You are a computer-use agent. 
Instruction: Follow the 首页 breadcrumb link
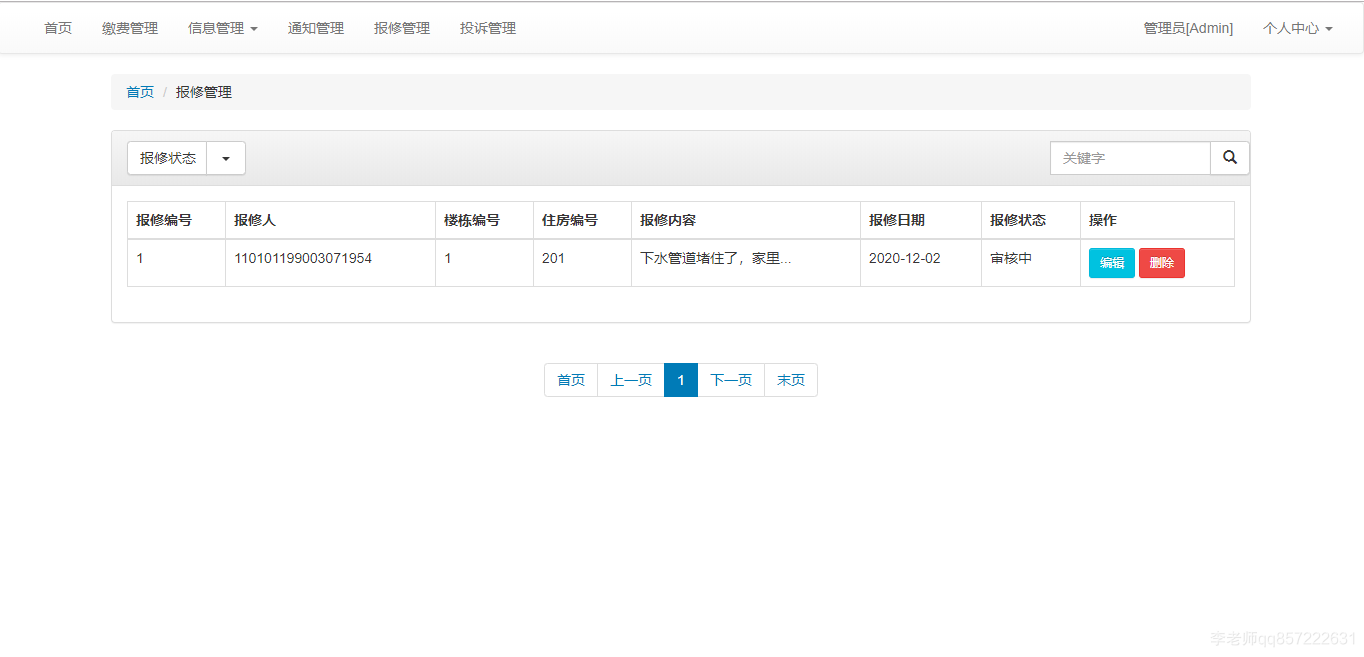(140, 91)
